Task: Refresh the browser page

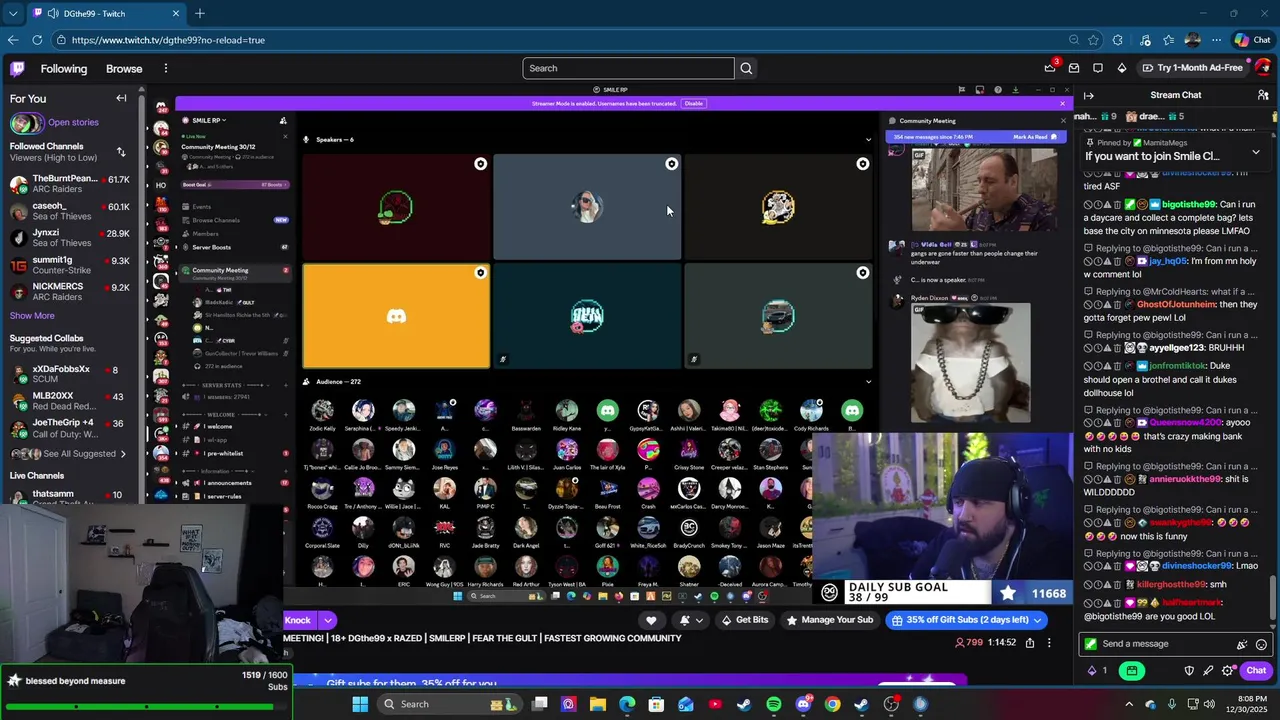Action: [37, 40]
